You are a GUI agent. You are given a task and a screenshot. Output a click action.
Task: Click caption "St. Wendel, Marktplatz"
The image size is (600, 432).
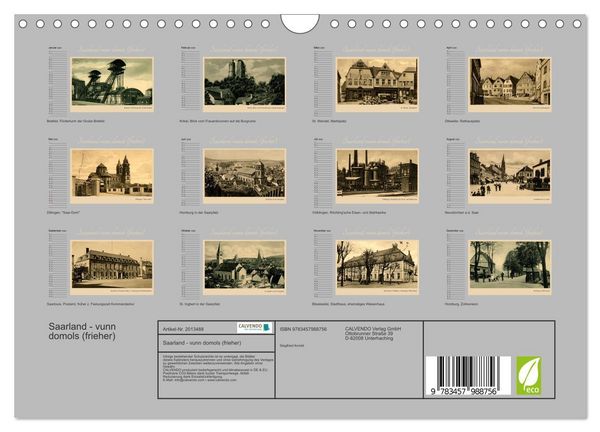329,121
